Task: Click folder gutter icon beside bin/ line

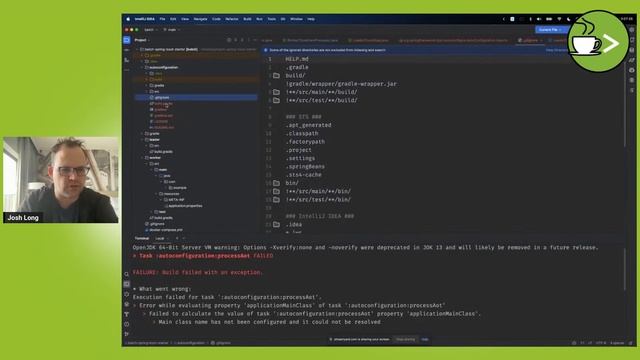Action: pos(276,183)
